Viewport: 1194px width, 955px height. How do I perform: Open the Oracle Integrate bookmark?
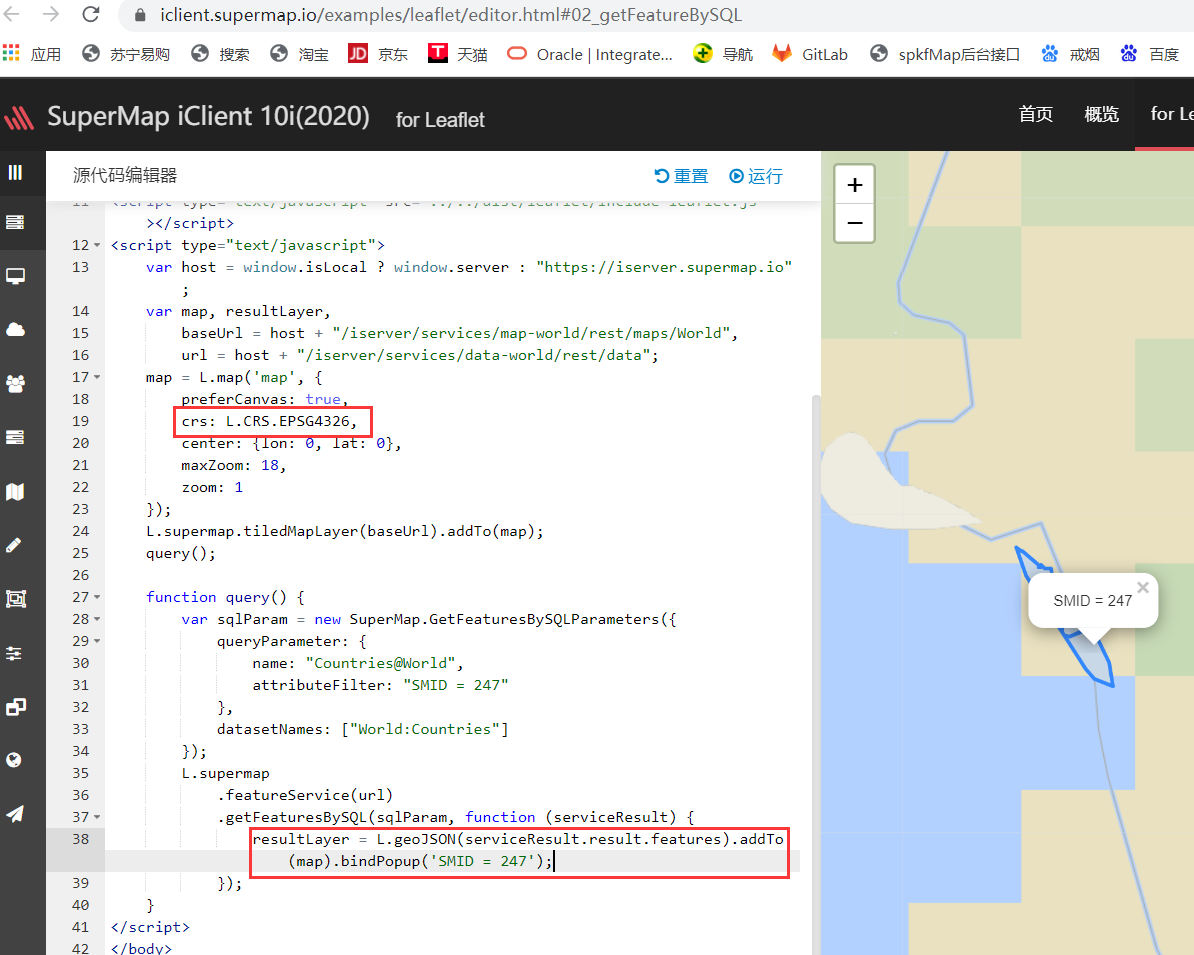590,54
